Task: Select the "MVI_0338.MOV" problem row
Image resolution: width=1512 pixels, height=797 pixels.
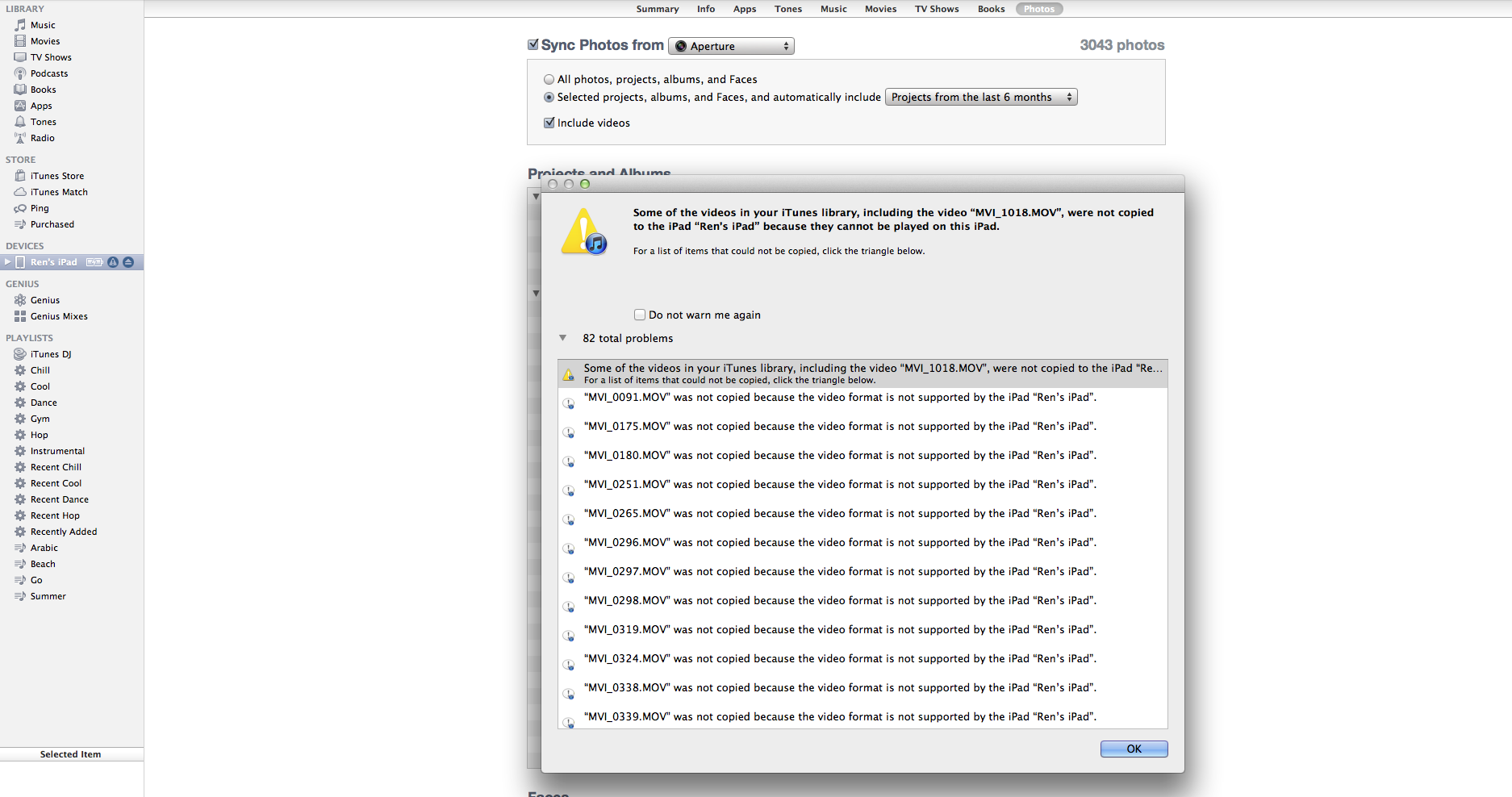Action: coord(863,693)
